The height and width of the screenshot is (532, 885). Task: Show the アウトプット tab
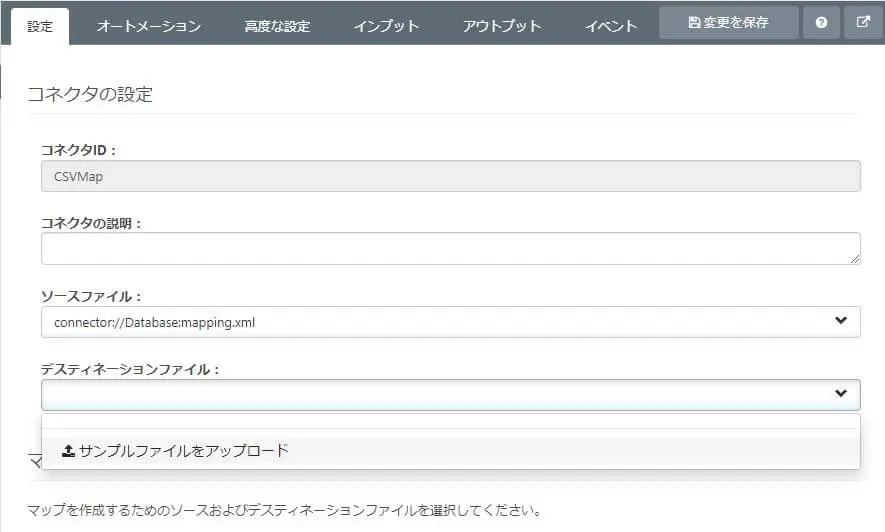pos(502,26)
